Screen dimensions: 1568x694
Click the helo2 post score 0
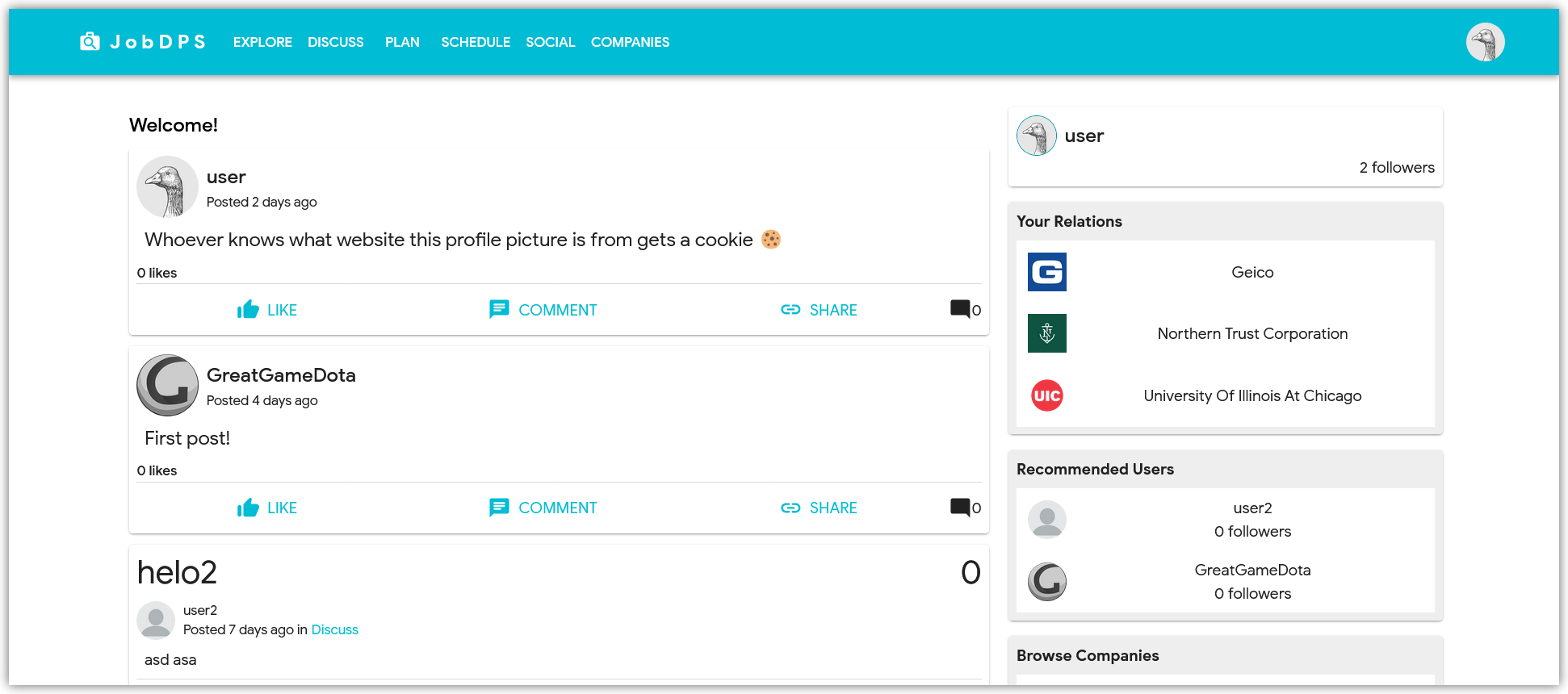click(x=971, y=572)
